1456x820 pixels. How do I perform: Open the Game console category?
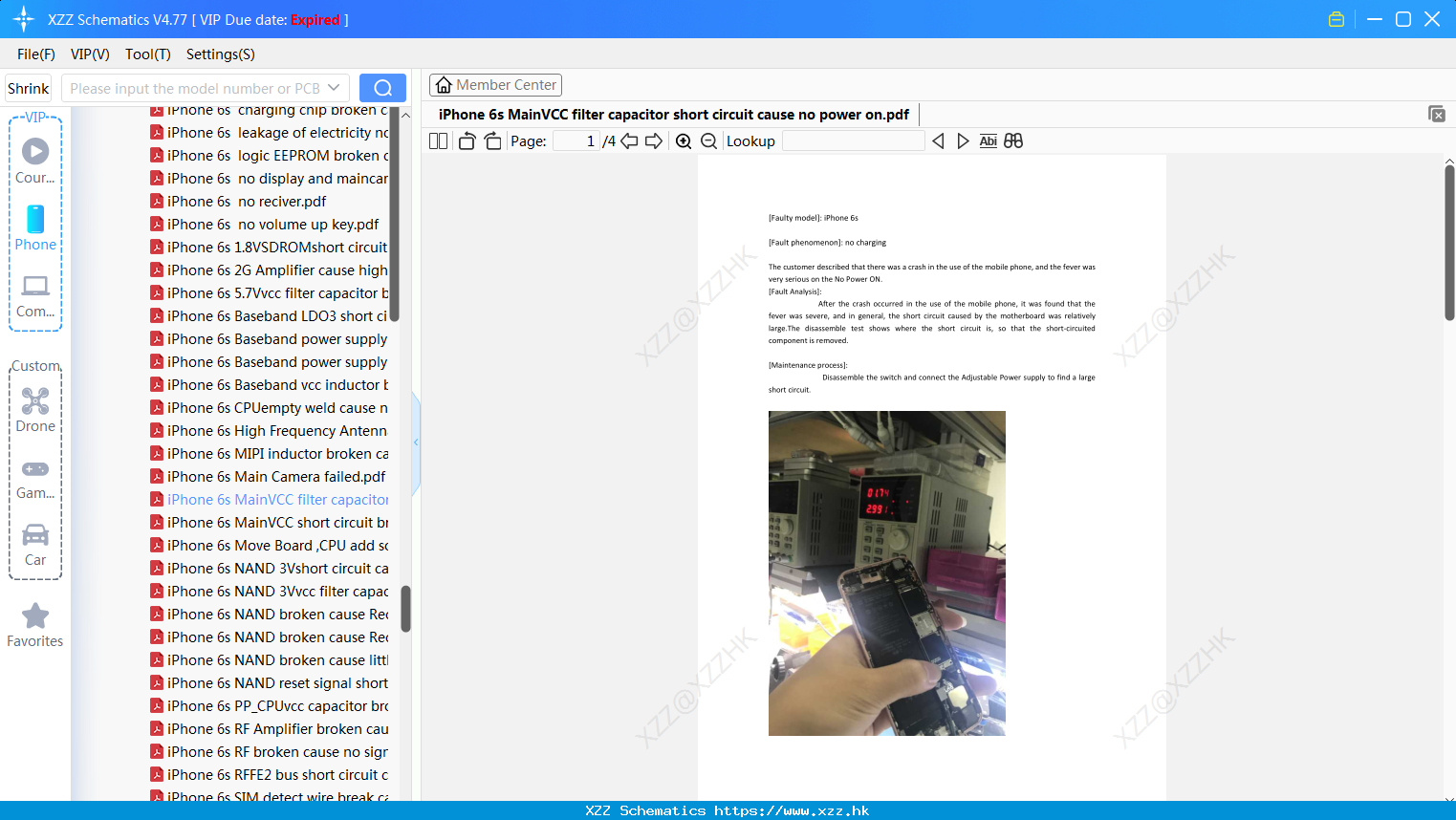tap(35, 480)
